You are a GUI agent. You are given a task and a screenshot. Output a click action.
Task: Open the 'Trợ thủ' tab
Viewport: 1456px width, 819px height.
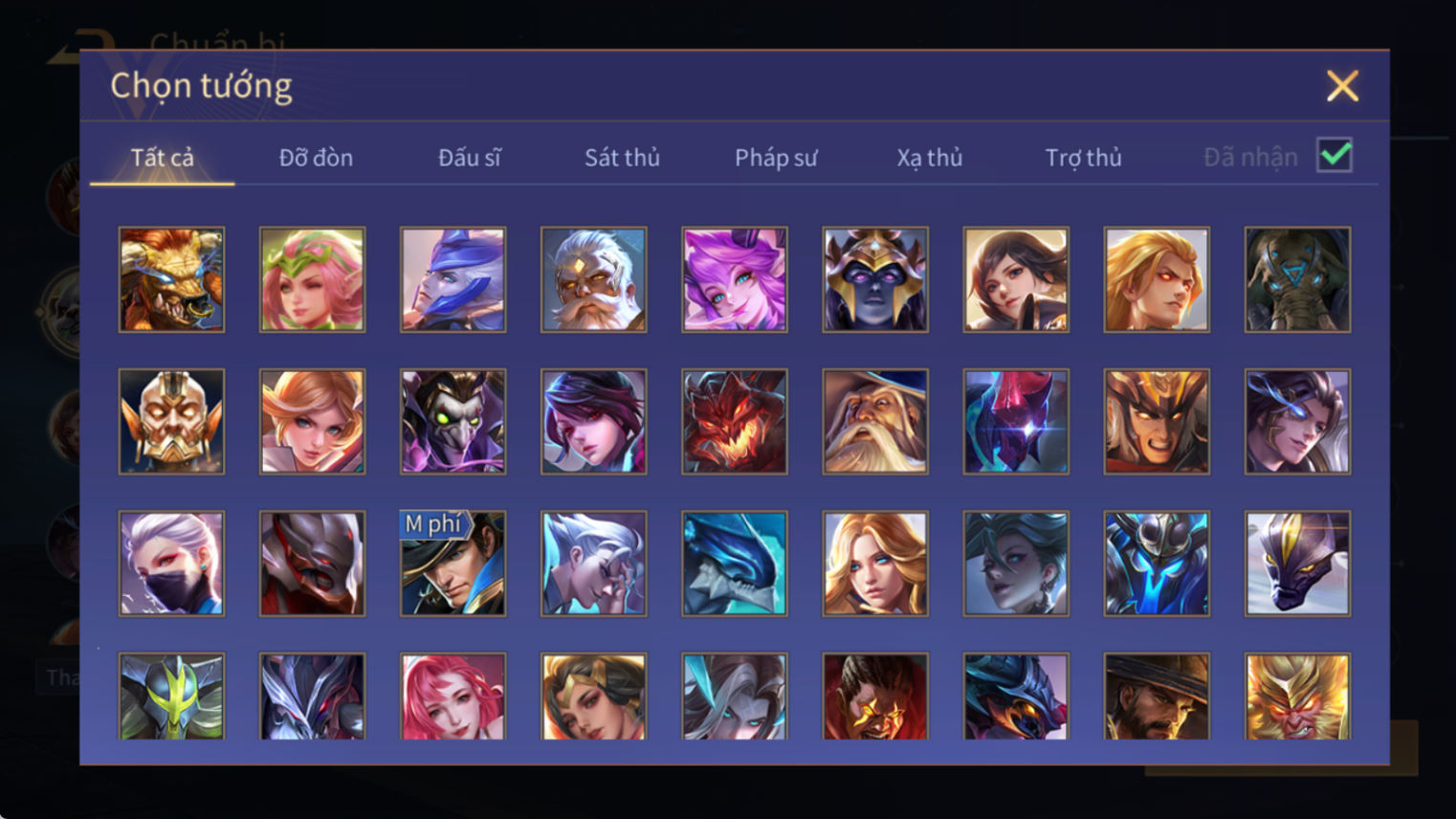click(x=1083, y=158)
